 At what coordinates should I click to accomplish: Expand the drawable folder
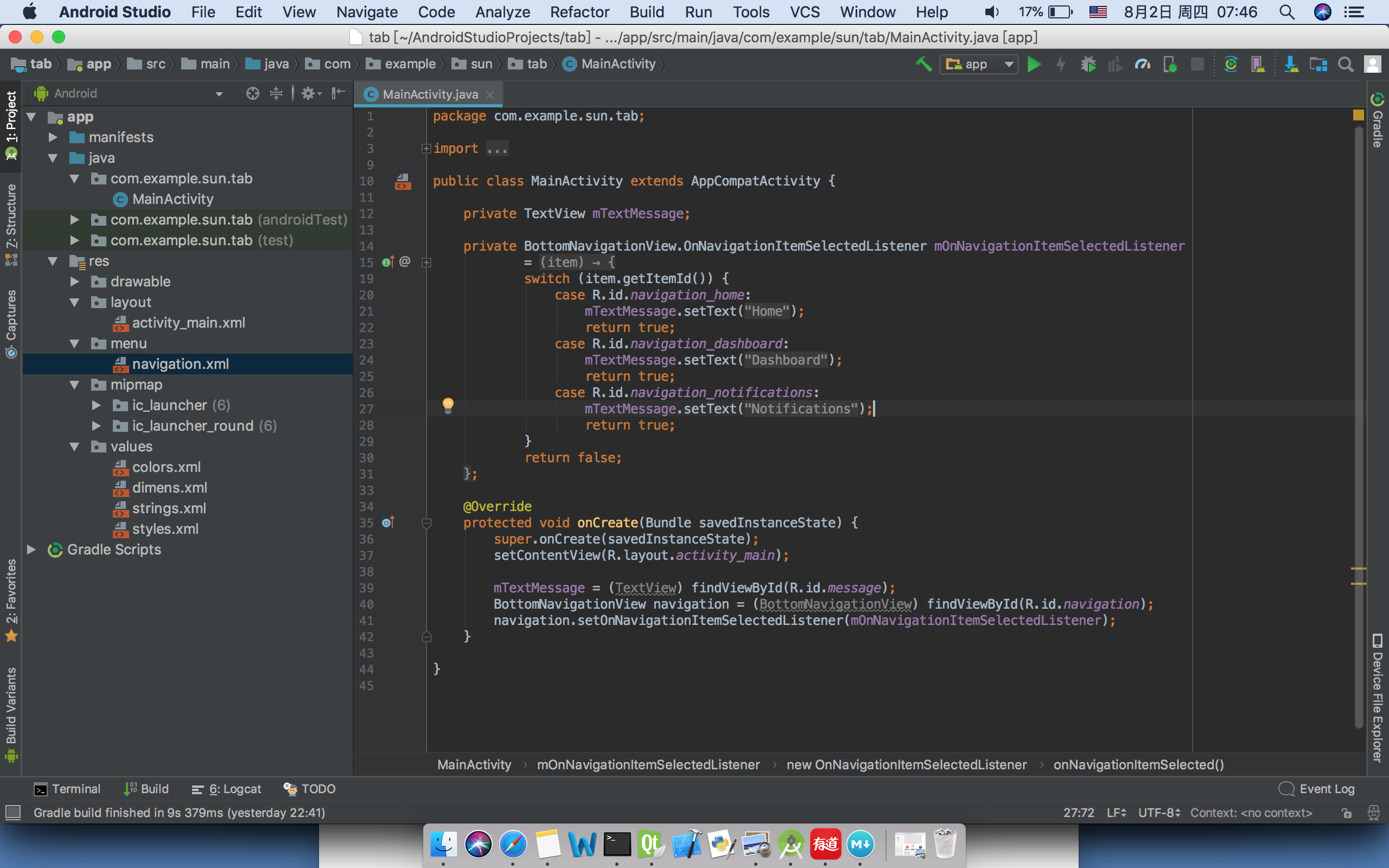pyautogui.click(x=75, y=282)
